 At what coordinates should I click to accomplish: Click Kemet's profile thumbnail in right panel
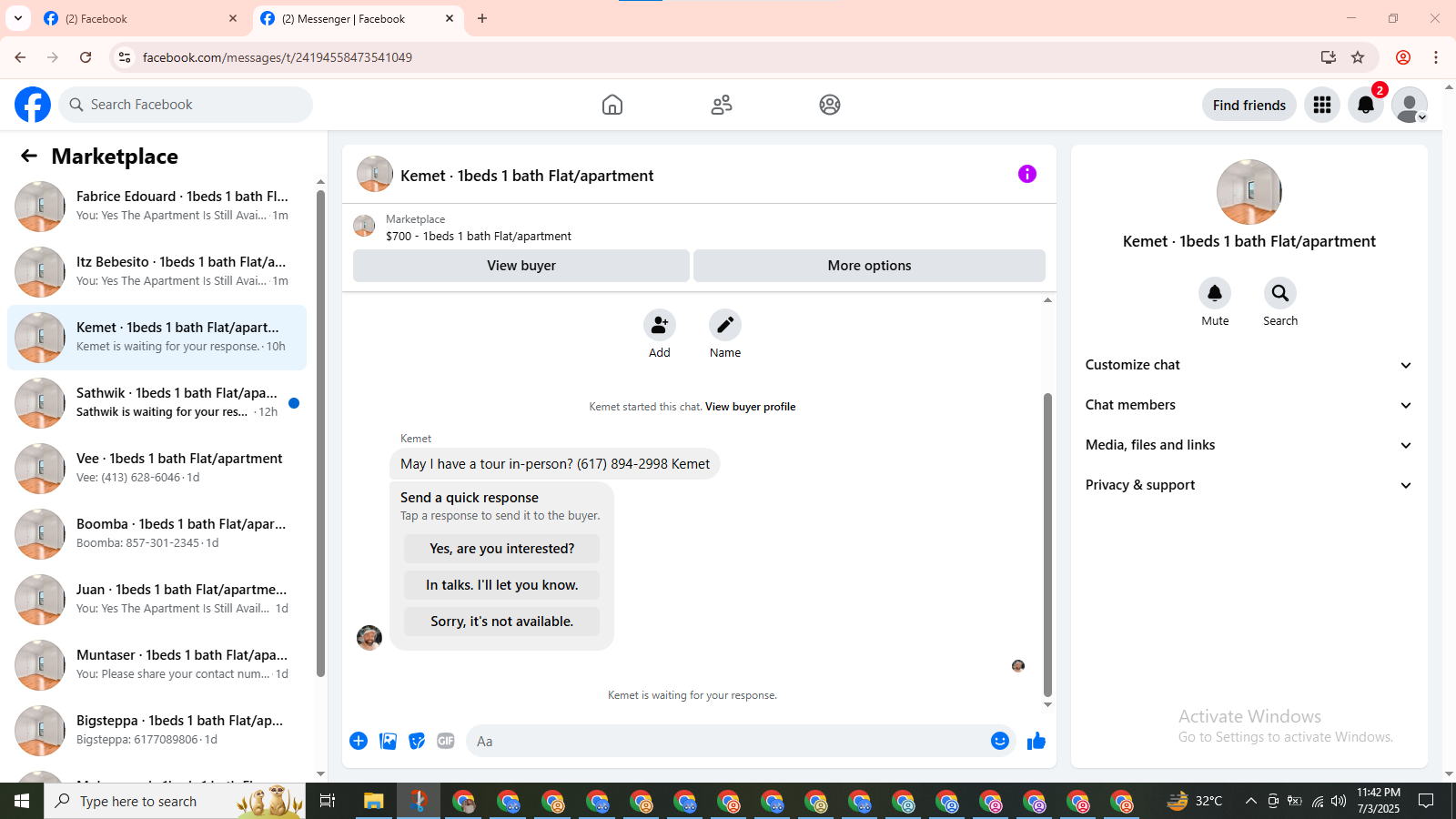tap(1249, 192)
